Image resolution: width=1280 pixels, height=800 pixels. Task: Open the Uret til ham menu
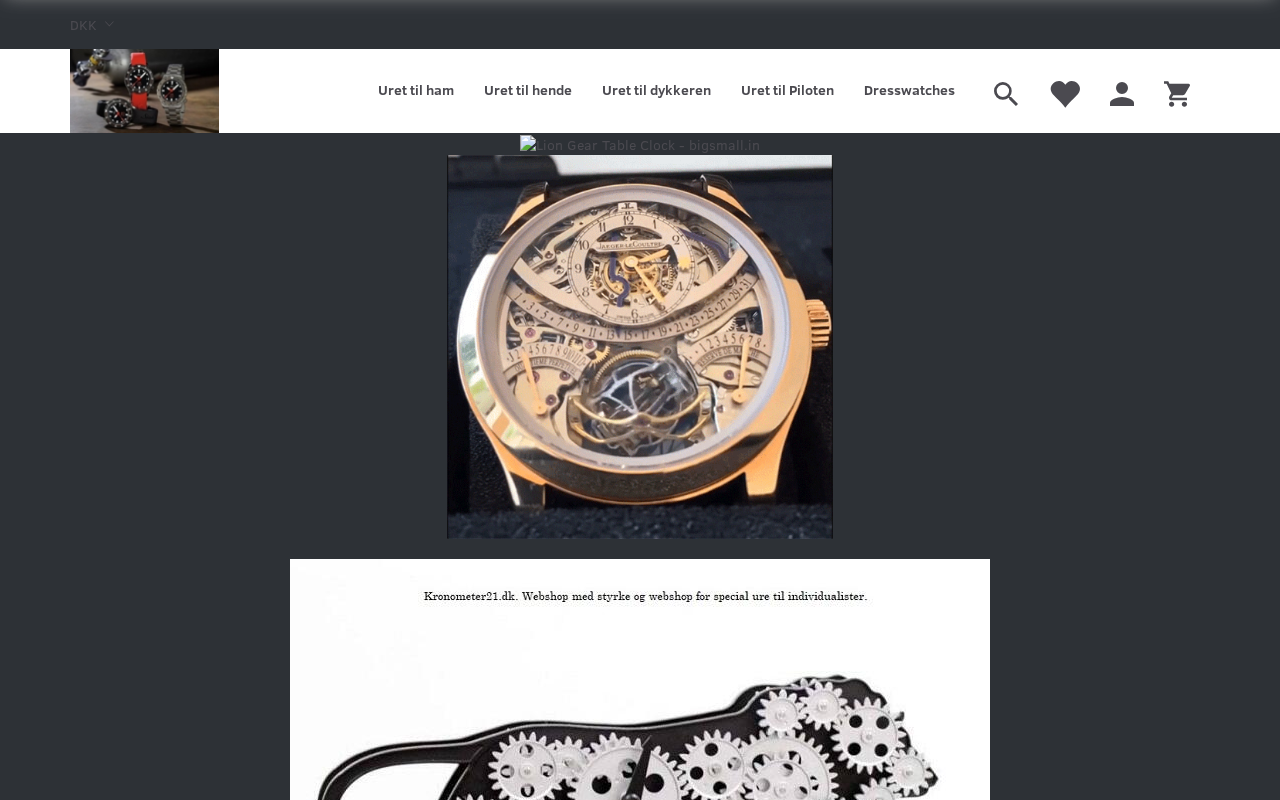point(416,91)
